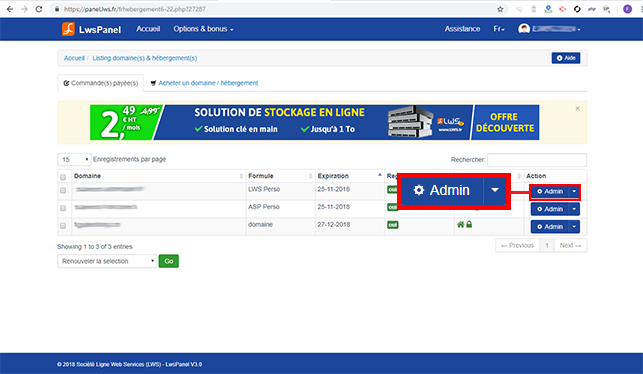Open the IP lookup browser extension
The width and height of the screenshot is (643, 374).
tap(606, 9)
